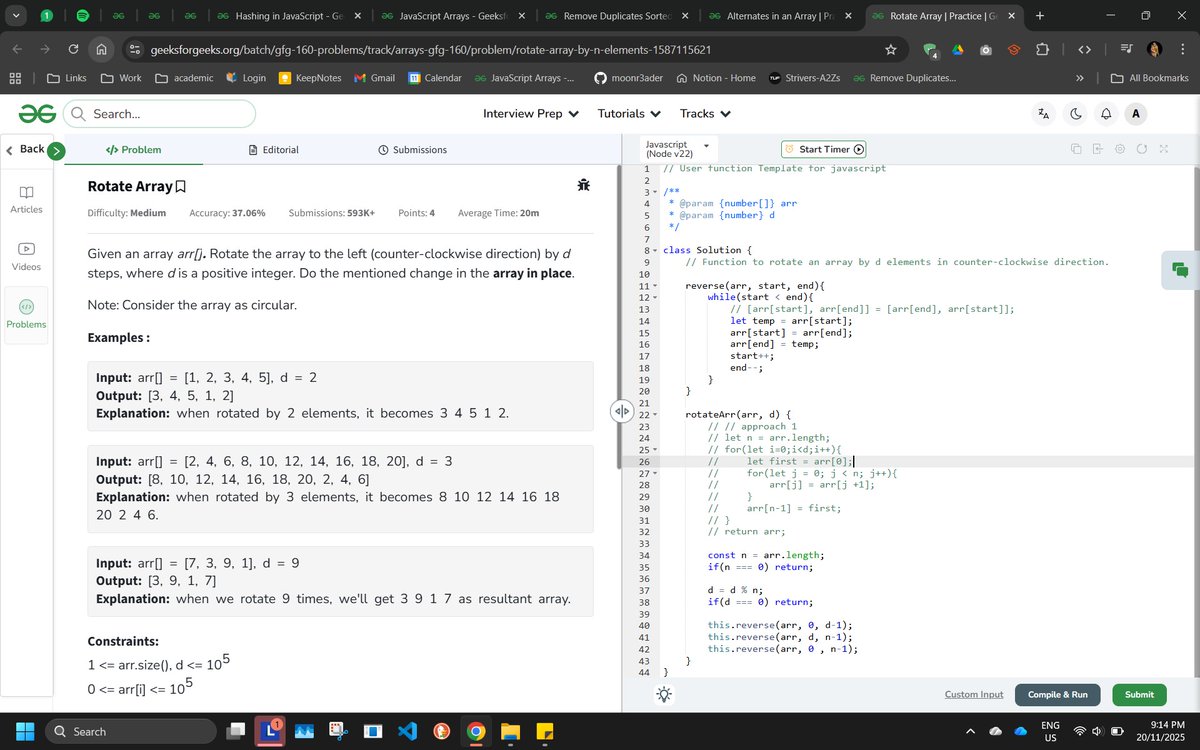This screenshot has width=1200, height=750.
Task: Open the Notion - Home bookmark
Action: 716,78
